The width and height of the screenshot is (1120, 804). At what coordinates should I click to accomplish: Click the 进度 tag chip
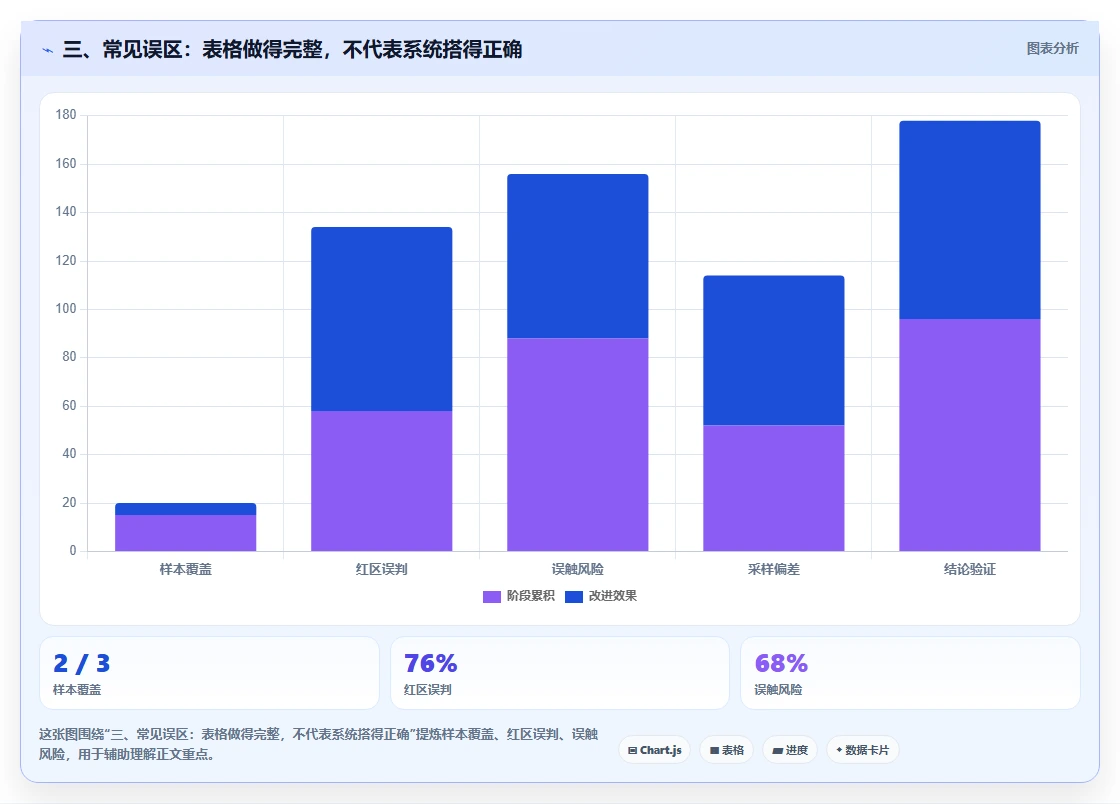pos(790,750)
